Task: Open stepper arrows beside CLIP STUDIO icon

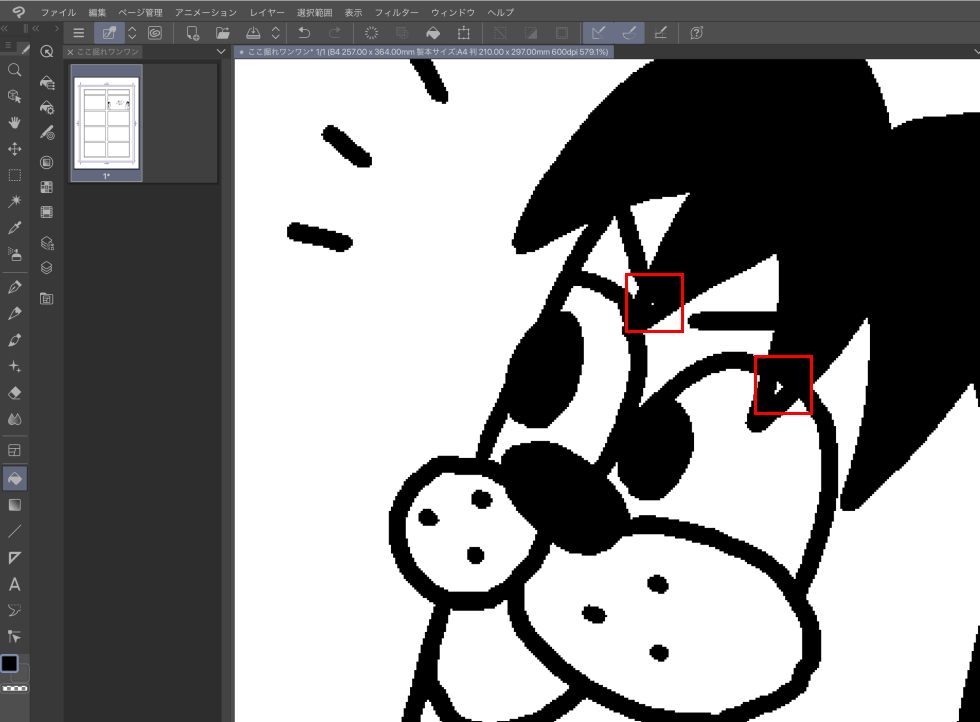Action: (133, 33)
